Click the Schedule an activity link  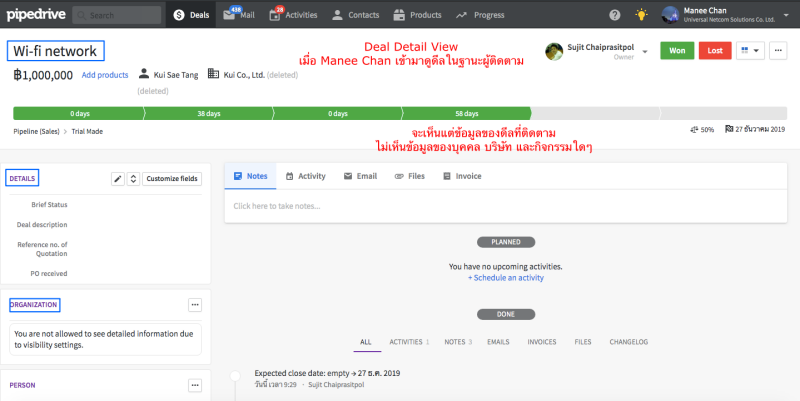pyautogui.click(x=505, y=278)
